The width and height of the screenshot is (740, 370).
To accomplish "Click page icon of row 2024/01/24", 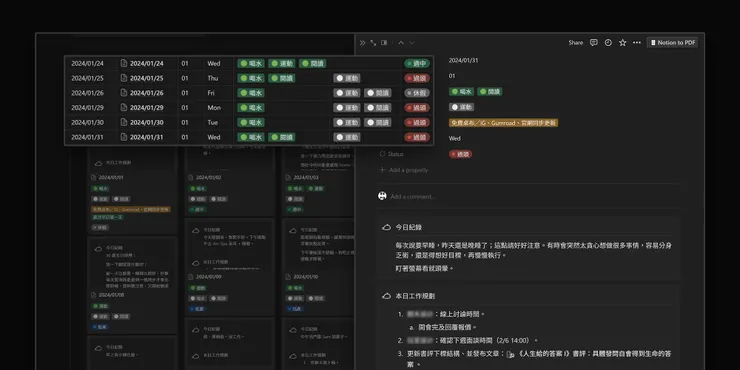I will point(124,63).
